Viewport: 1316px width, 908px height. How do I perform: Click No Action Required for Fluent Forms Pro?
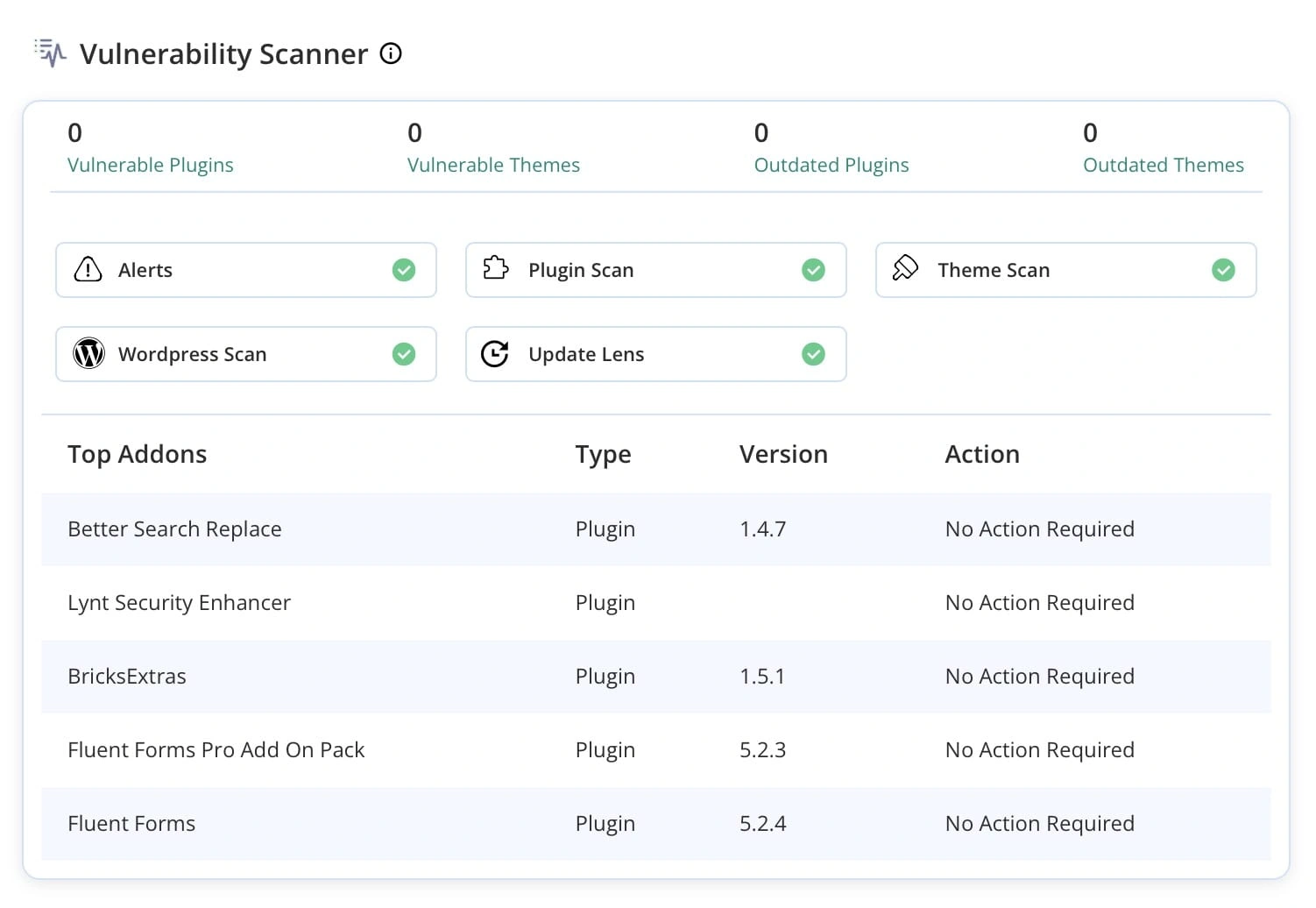[1040, 750]
